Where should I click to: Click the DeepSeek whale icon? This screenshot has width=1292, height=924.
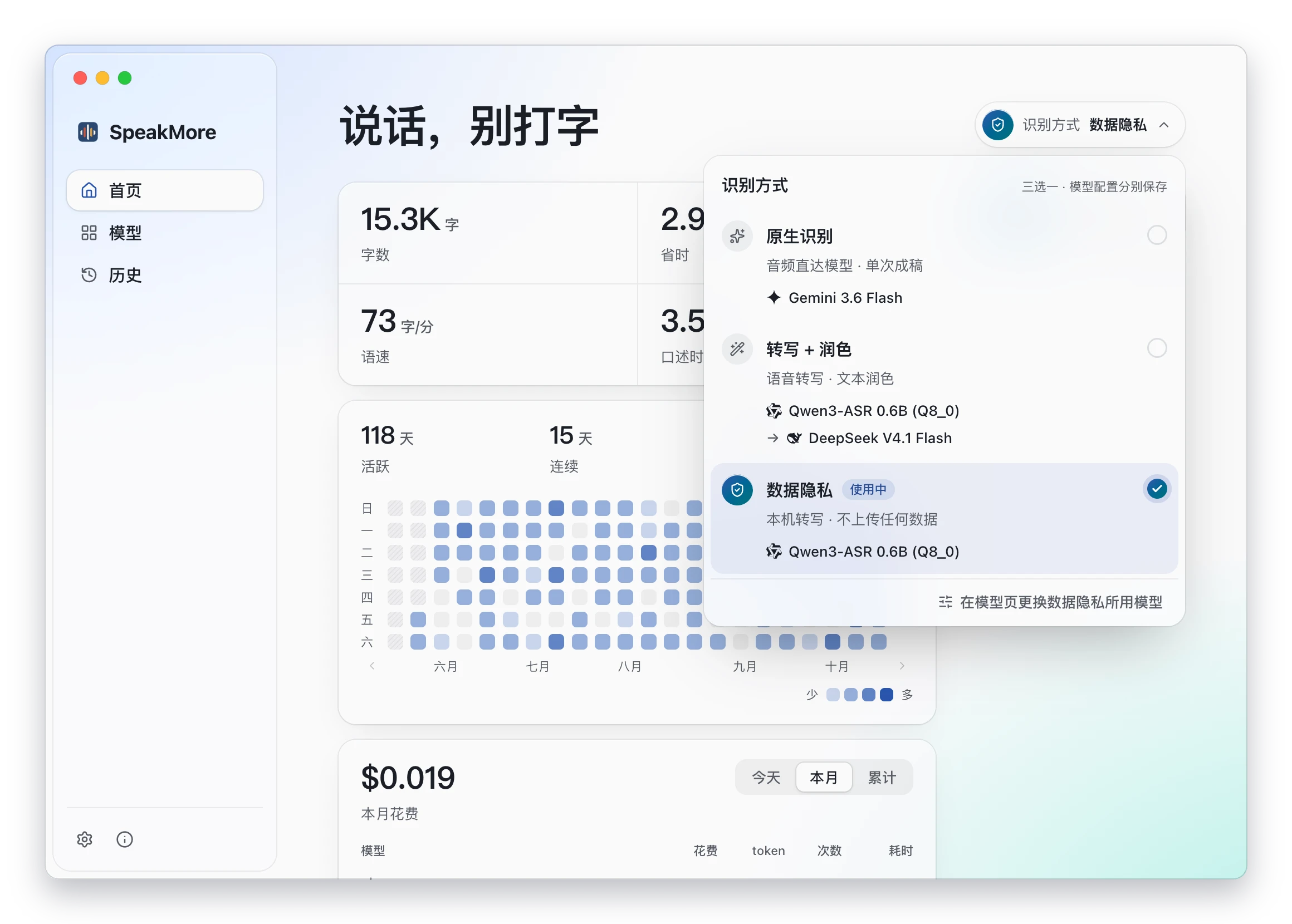pos(794,438)
